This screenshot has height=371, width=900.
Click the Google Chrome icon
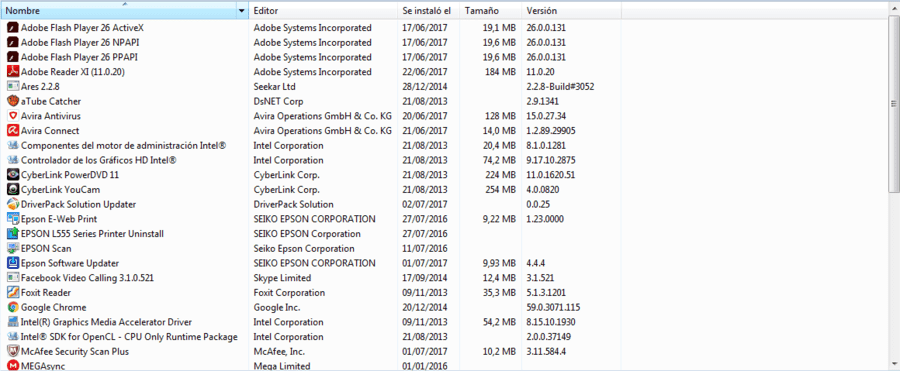13,307
